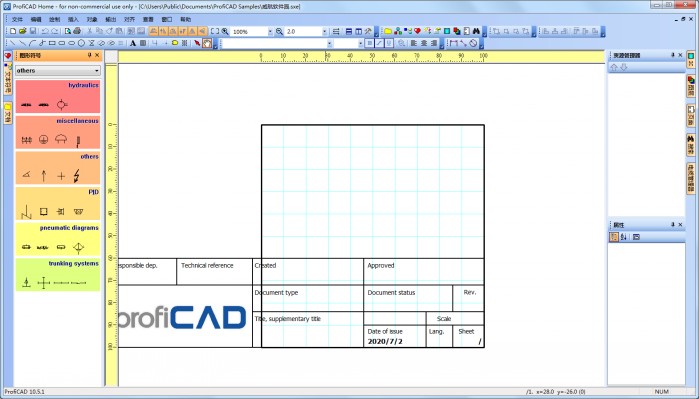The height and width of the screenshot is (399, 699).
Task: Open the first menu in menu bar
Action: (17, 20)
